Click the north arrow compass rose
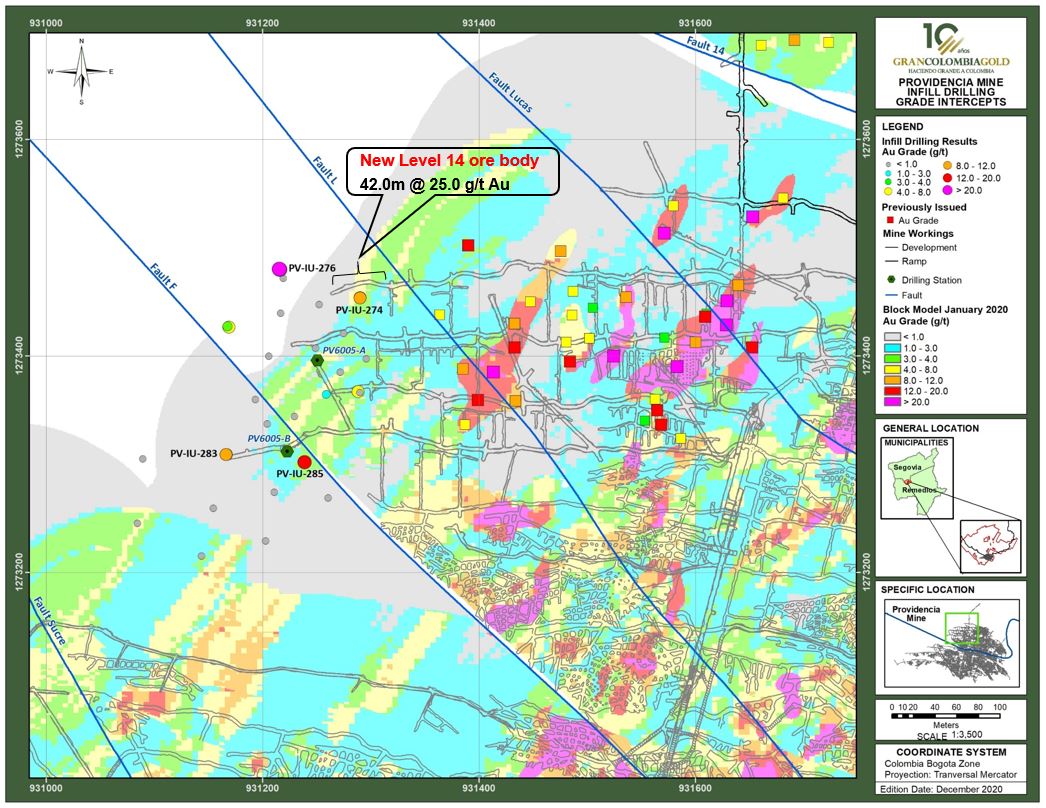This screenshot has height=808, width=1046. [x=81, y=71]
